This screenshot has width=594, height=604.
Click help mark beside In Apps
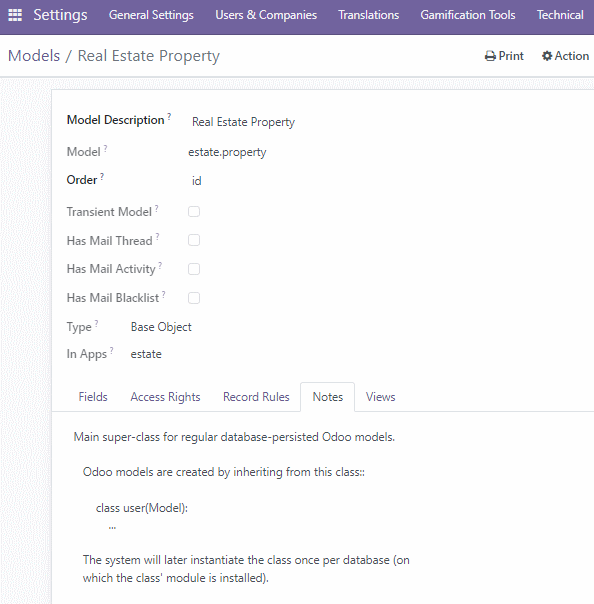(111, 350)
